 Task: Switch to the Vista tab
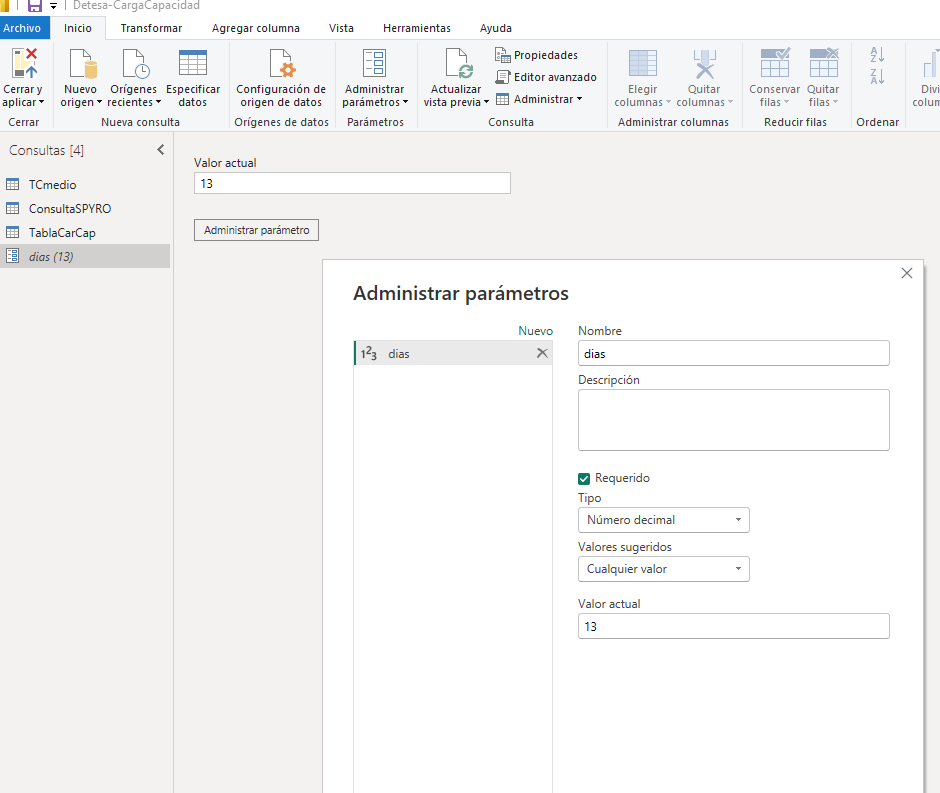pos(341,28)
